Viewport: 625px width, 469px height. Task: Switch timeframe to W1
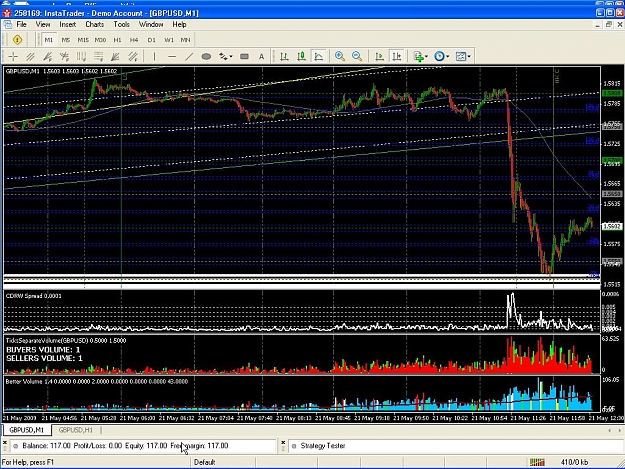point(169,40)
